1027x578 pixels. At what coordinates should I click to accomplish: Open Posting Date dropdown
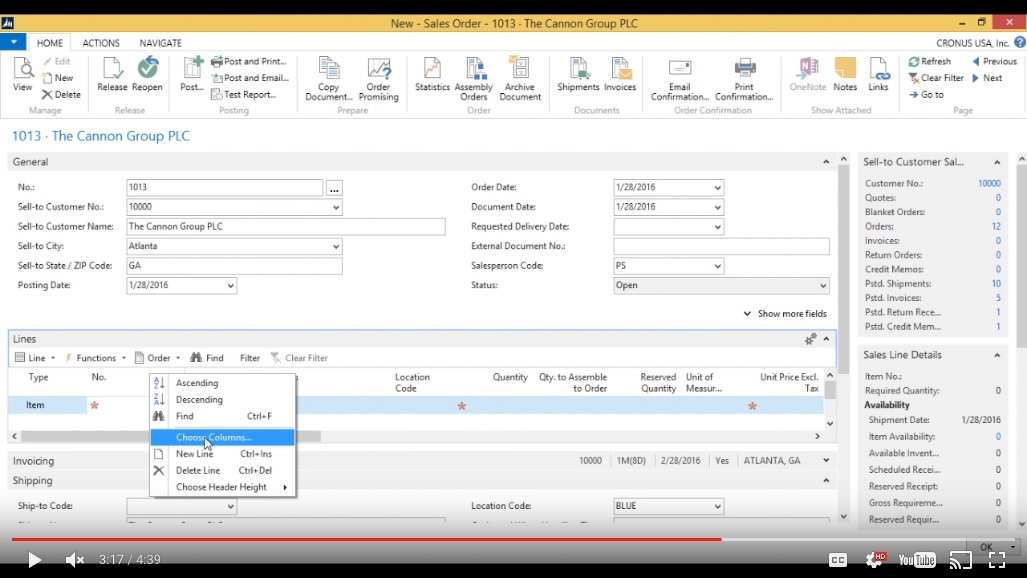230,286
